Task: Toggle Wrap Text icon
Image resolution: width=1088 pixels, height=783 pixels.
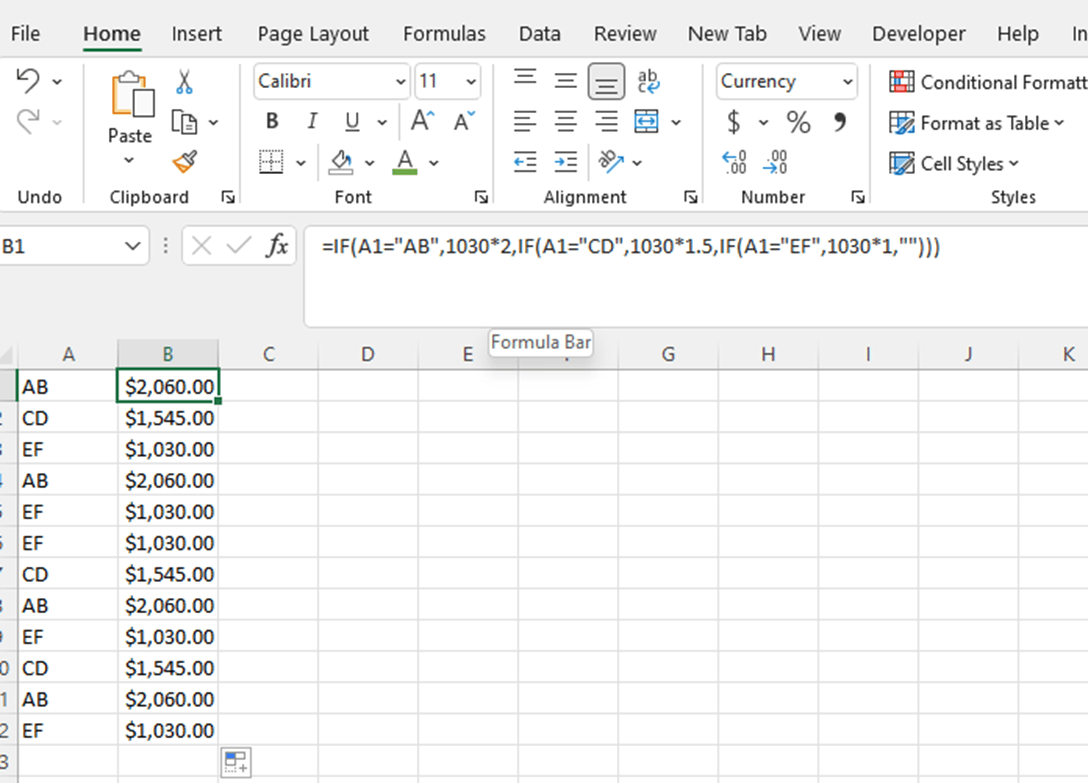Action: (x=648, y=81)
